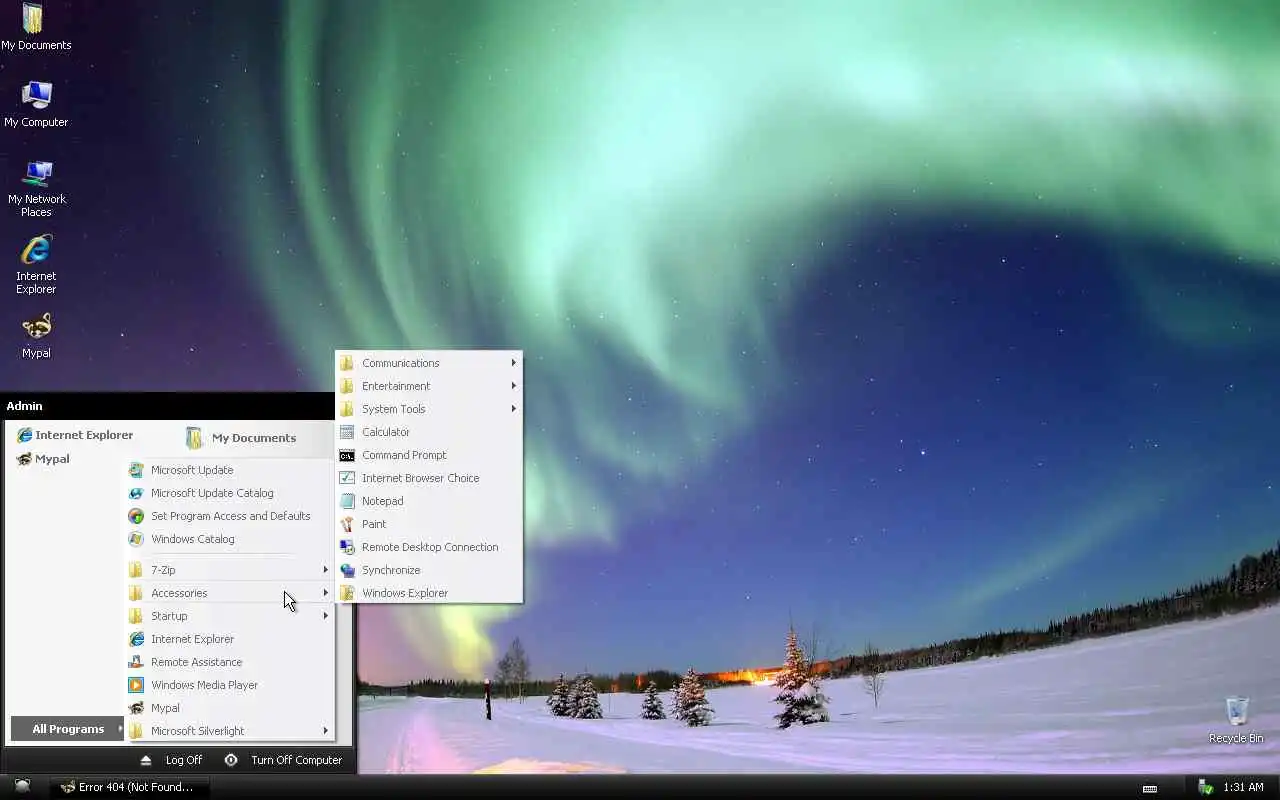Click the Turn Off Computer power icon
Screen dimensions: 1280x800
[231, 760]
